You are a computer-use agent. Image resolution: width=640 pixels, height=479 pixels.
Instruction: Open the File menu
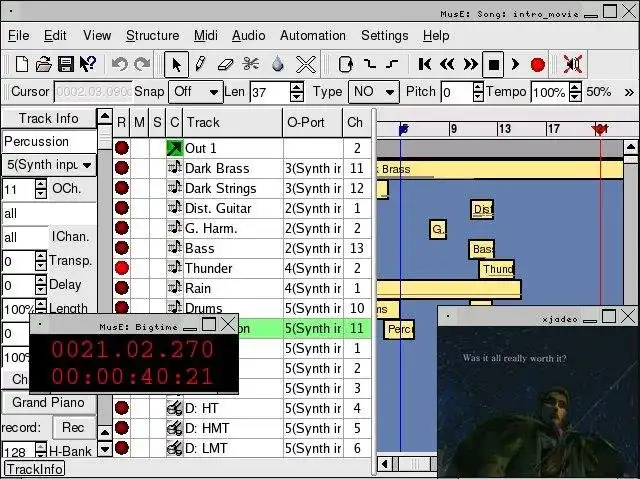(x=19, y=35)
